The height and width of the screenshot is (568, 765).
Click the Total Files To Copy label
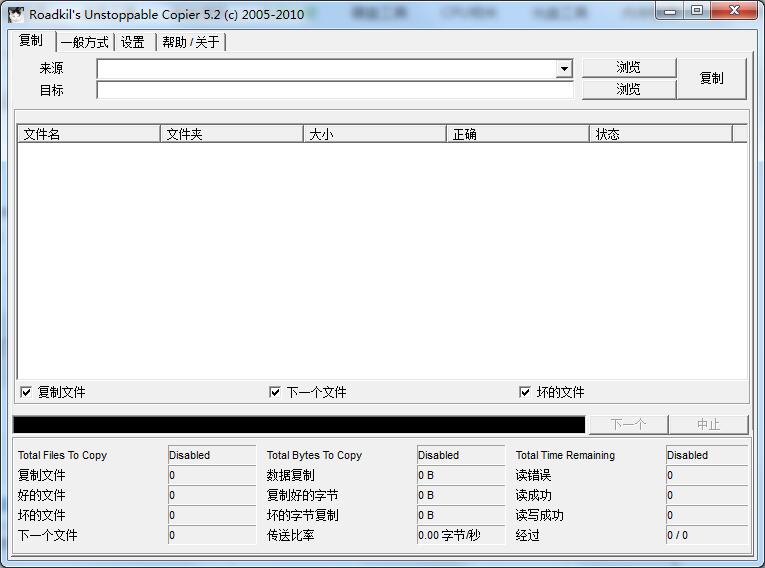(62, 455)
